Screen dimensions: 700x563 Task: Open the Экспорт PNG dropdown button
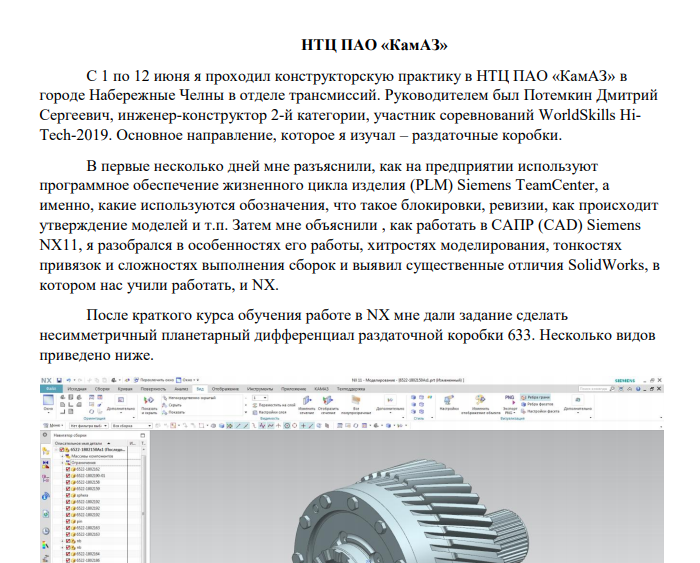[x=509, y=405]
